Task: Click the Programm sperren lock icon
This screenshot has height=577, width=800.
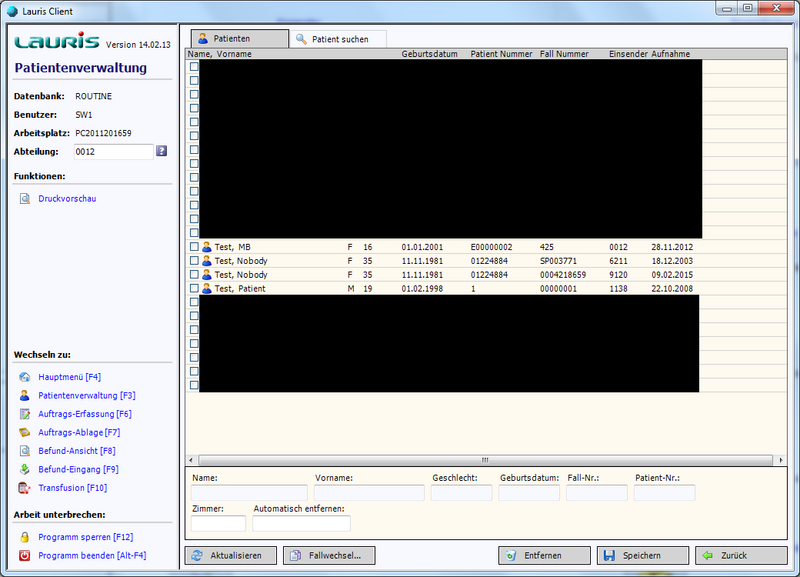Action: click(25, 537)
